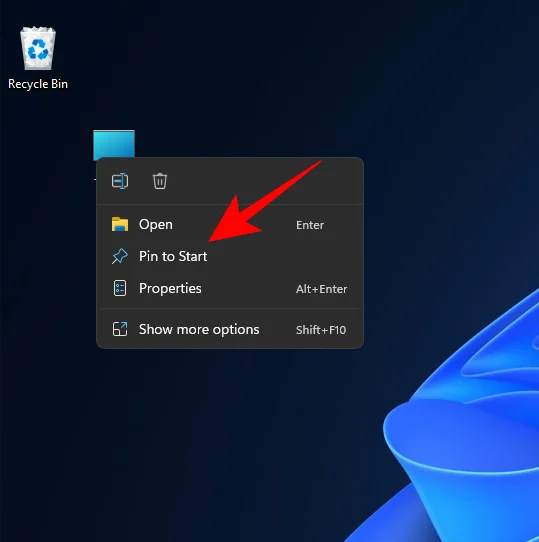539x542 pixels.
Task: Open the Recycle Bin desktop icon
Action: (x=38, y=48)
